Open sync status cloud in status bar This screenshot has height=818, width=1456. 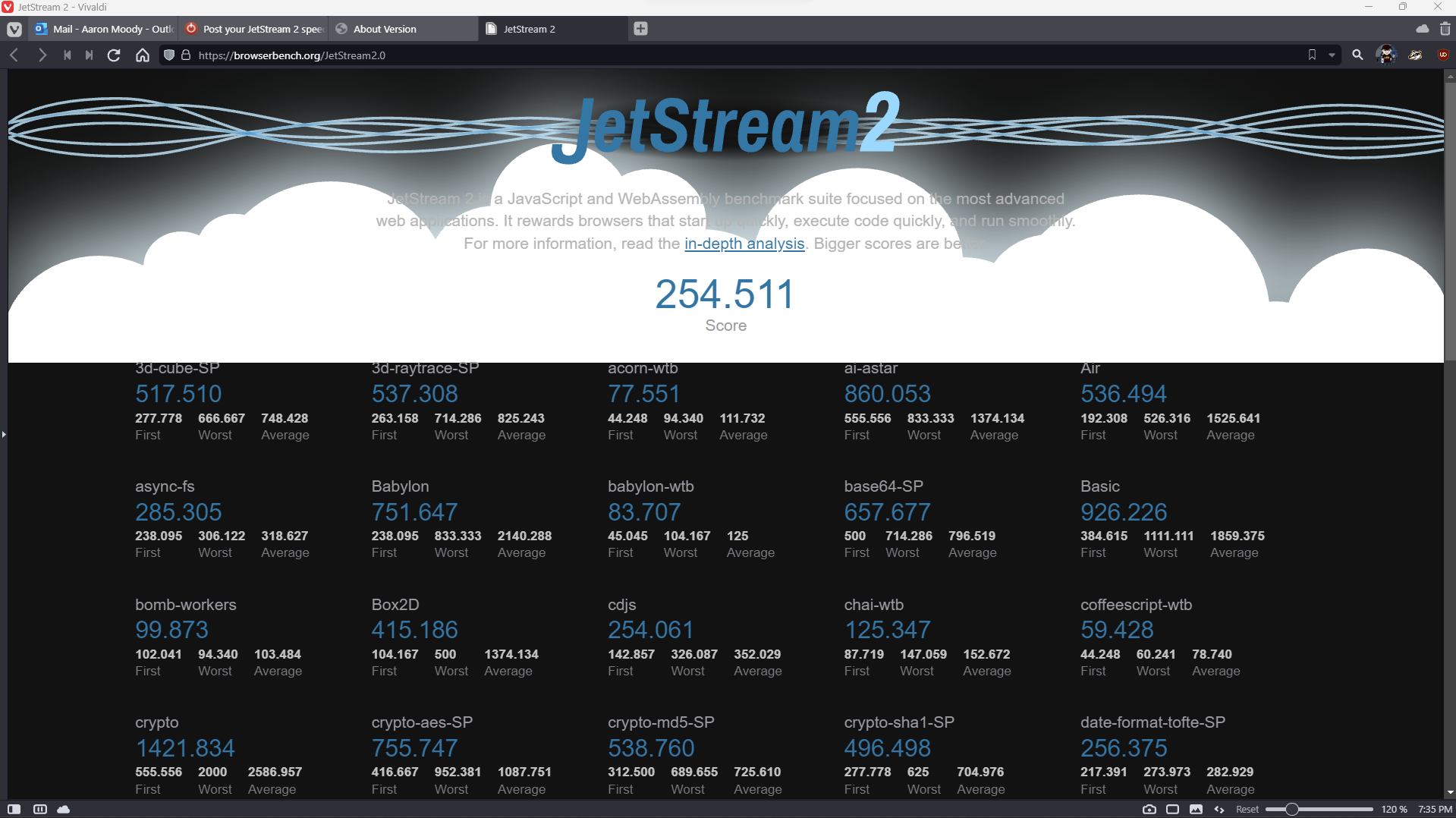[x=64, y=809]
